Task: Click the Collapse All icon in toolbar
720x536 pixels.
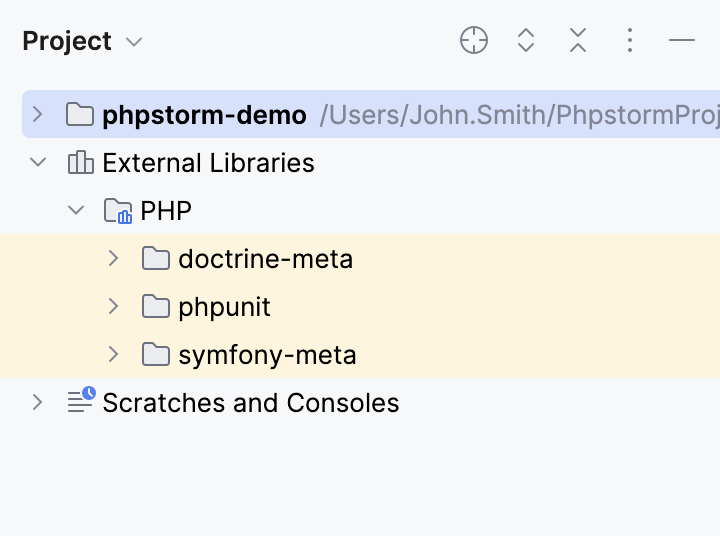Action: click(x=578, y=41)
